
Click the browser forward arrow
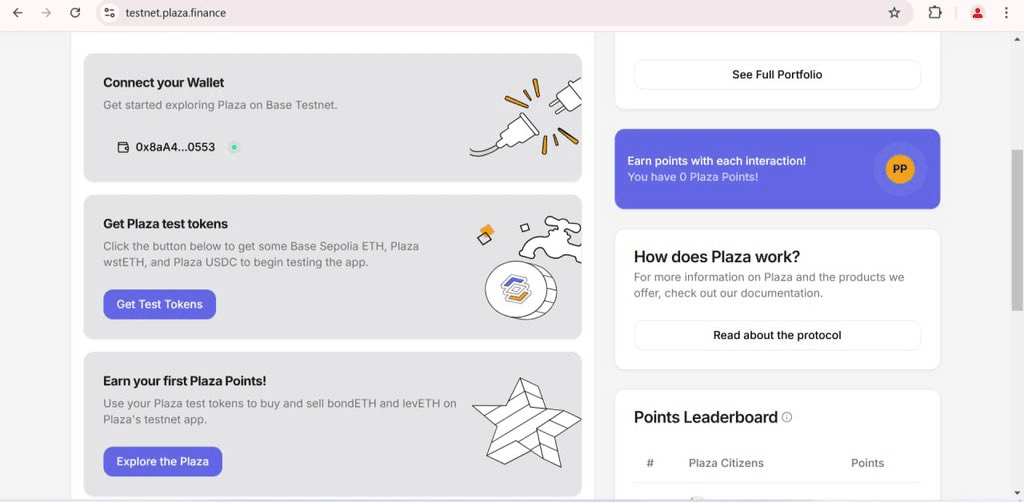[x=46, y=13]
